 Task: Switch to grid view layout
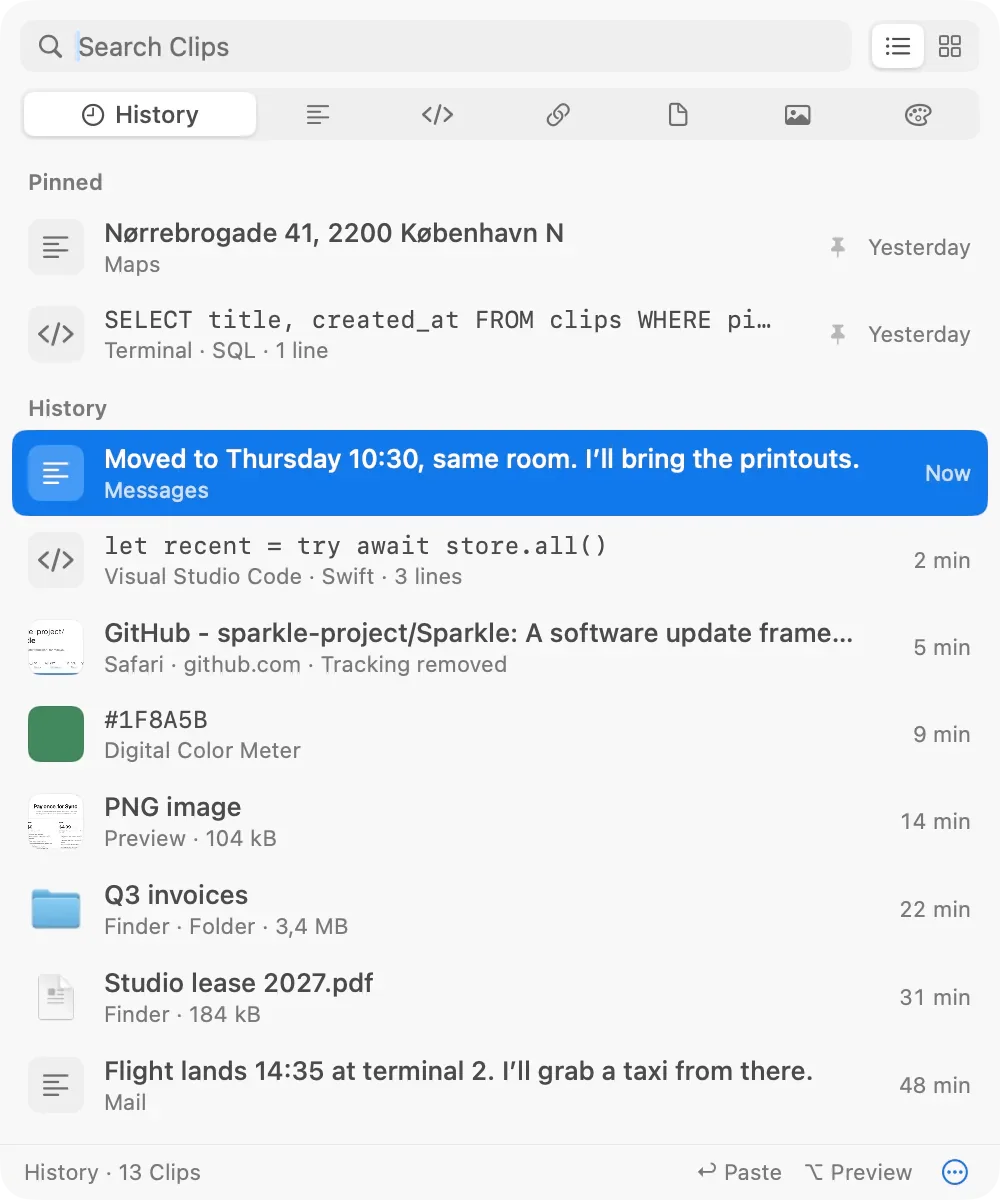tap(950, 46)
